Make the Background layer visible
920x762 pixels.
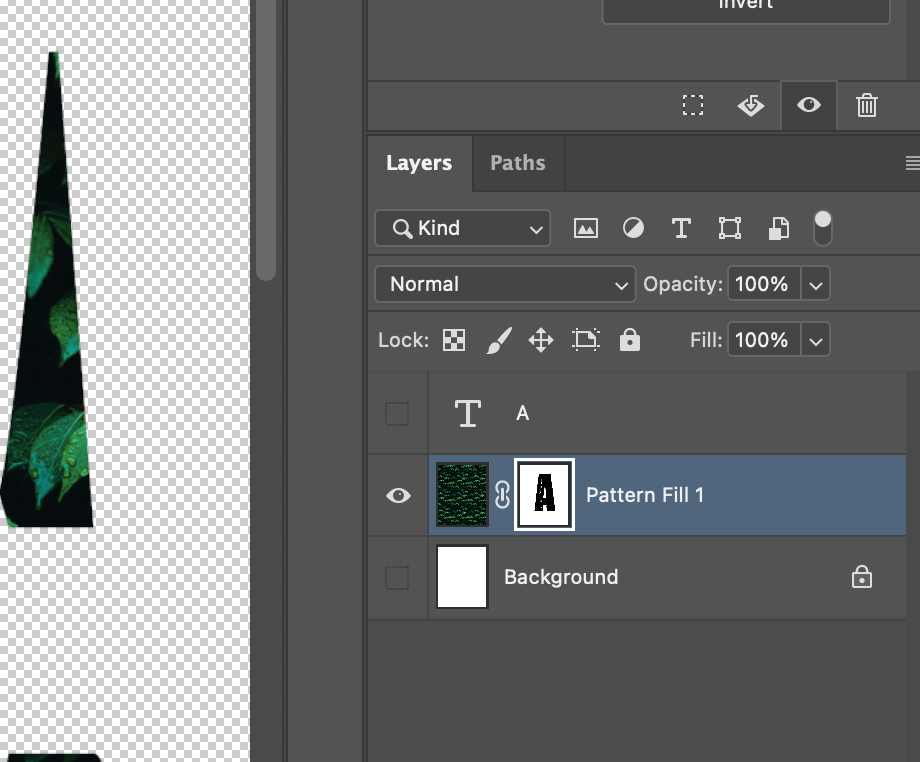coord(397,577)
